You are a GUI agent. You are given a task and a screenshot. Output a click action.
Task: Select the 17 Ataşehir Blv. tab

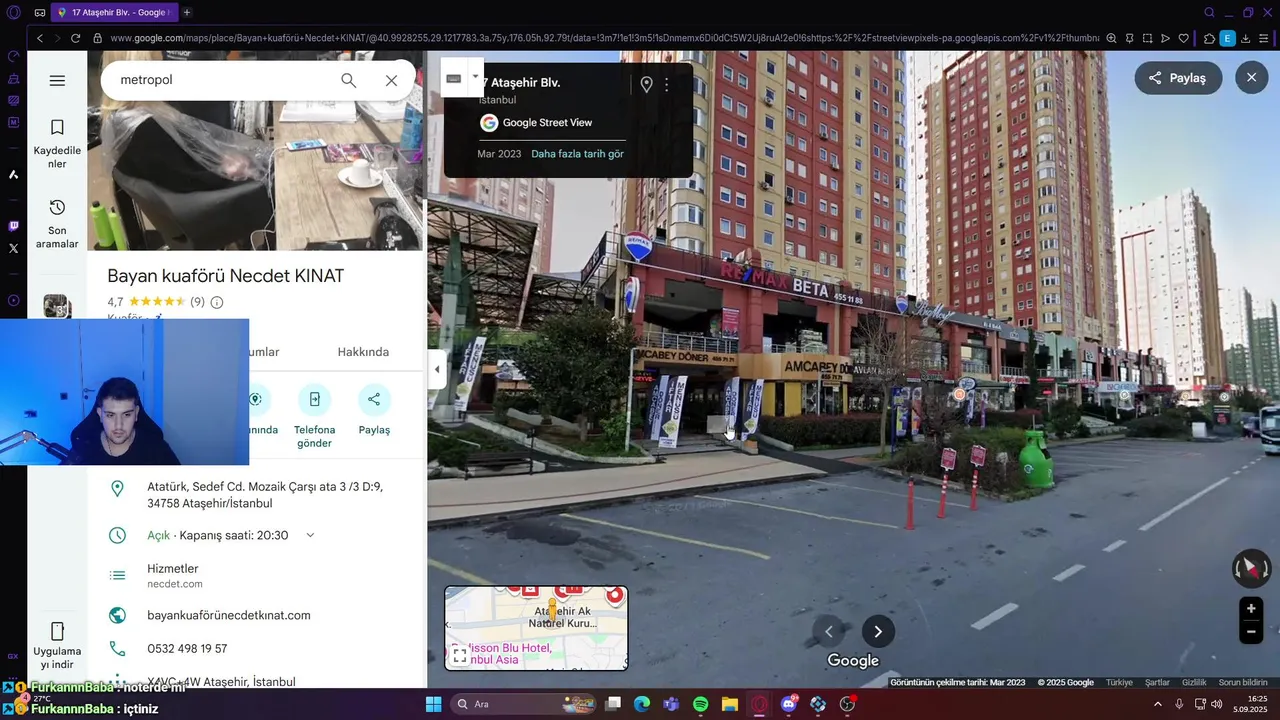click(114, 12)
